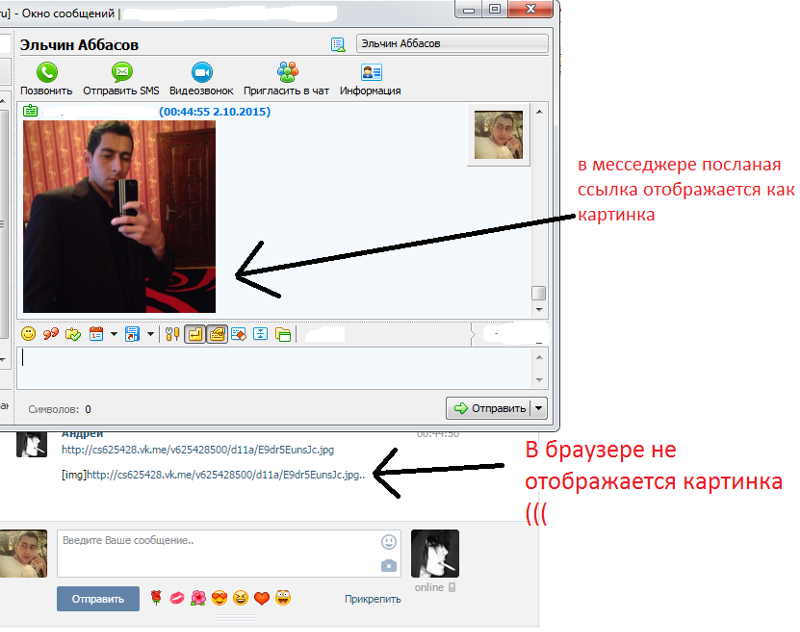The image size is (800, 632).
Task: Click the blue collapse arrows icon
Action: pyautogui.click(x=260, y=334)
